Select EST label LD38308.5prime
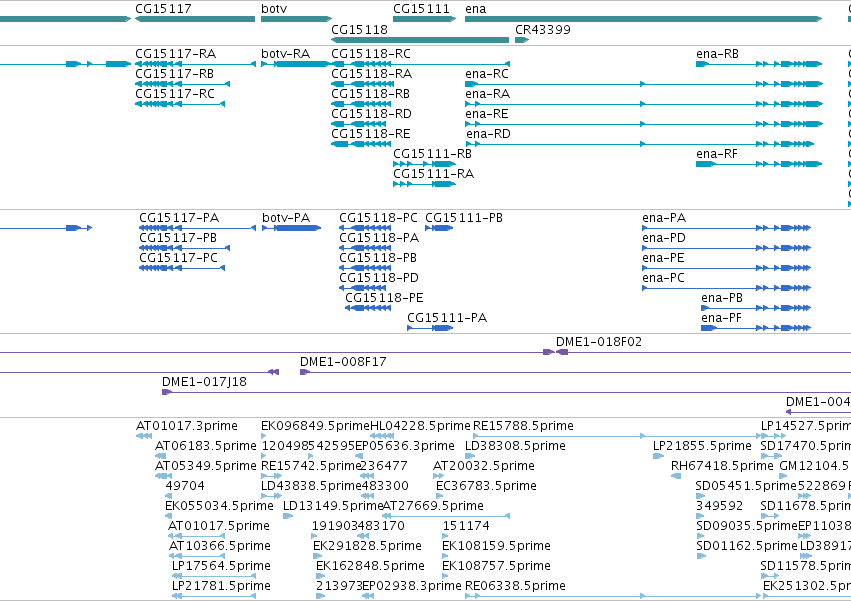The height and width of the screenshot is (601, 851). point(516,446)
